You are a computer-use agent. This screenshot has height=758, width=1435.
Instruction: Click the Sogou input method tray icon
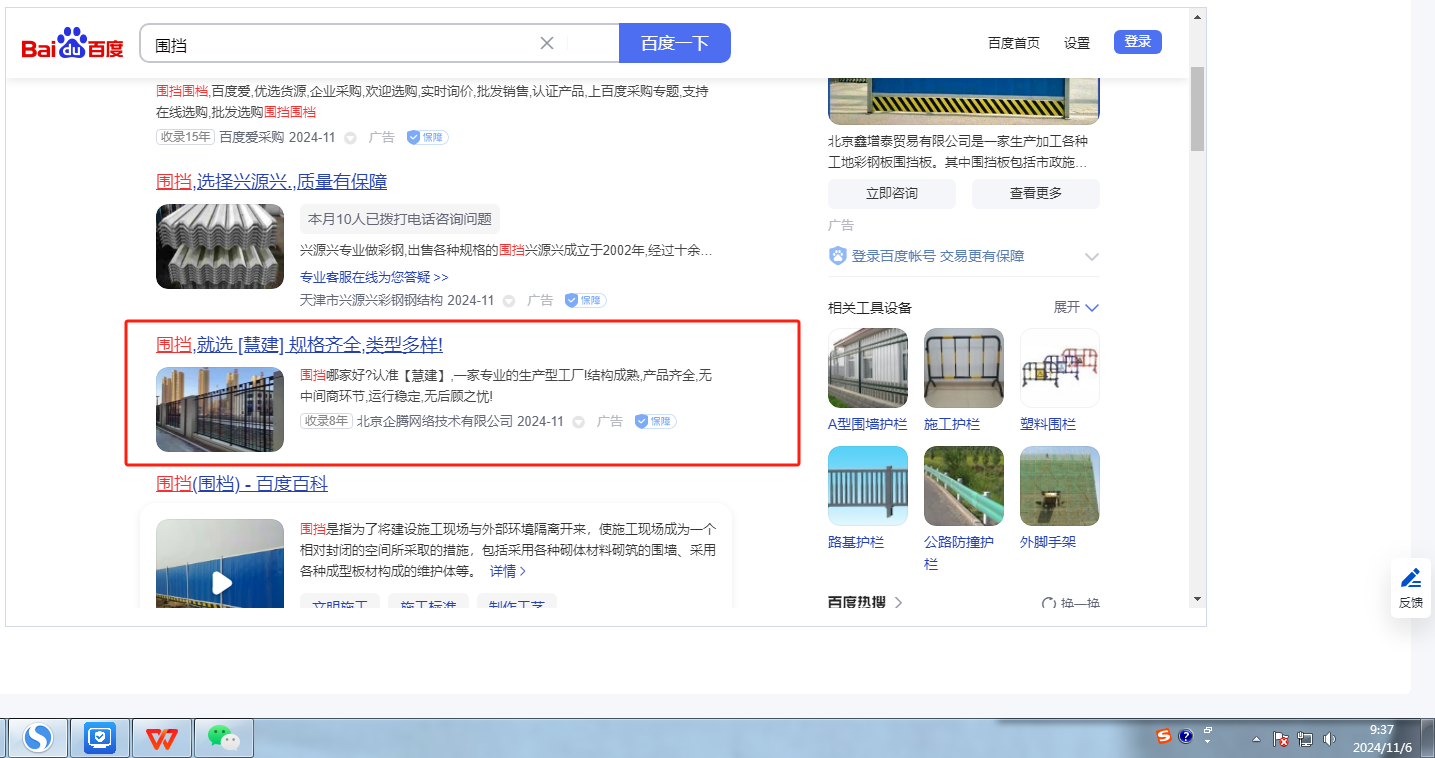(x=1163, y=736)
